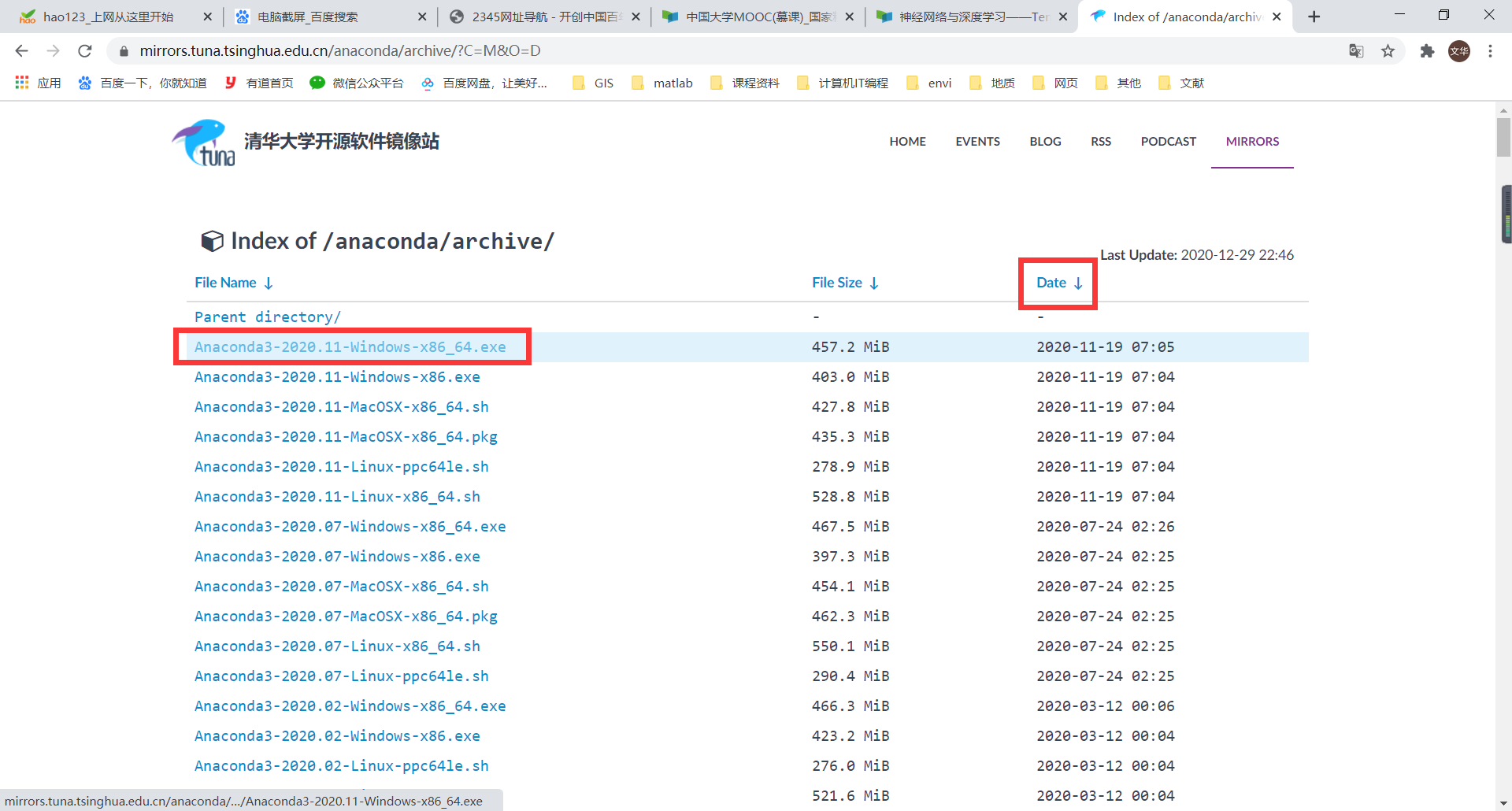This screenshot has height=811, width=1512.
Task: Open the user profile avatar
Action: point(1459,51)
